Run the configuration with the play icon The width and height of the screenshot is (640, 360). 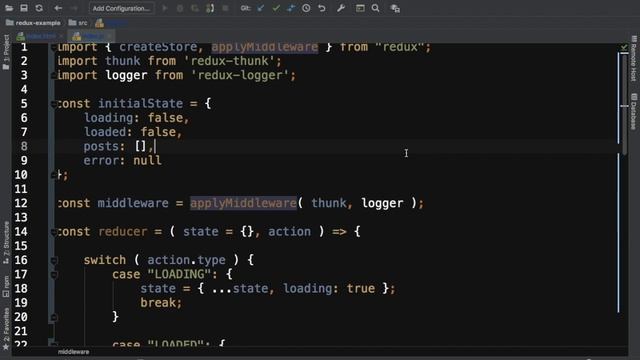[165, 8]
